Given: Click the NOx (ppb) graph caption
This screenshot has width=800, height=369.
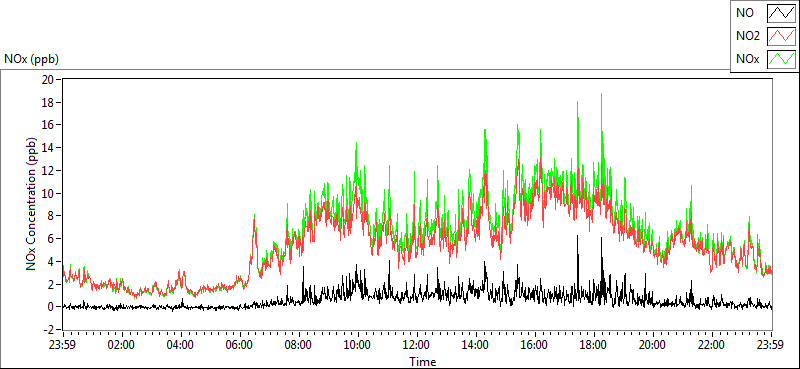Looking at the screenshot, I should pyautogui.click(x=31, y=59).
